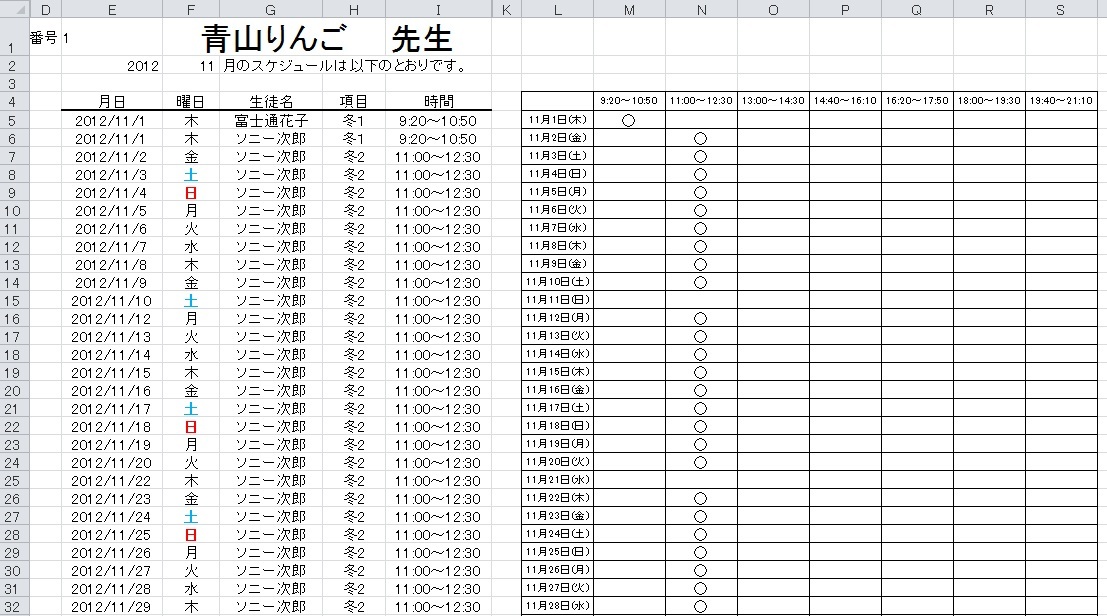Select the "19:40～21:10" schedule column heading
The width and height of the screenshot is (1107, 616).
pos(1061,101)
